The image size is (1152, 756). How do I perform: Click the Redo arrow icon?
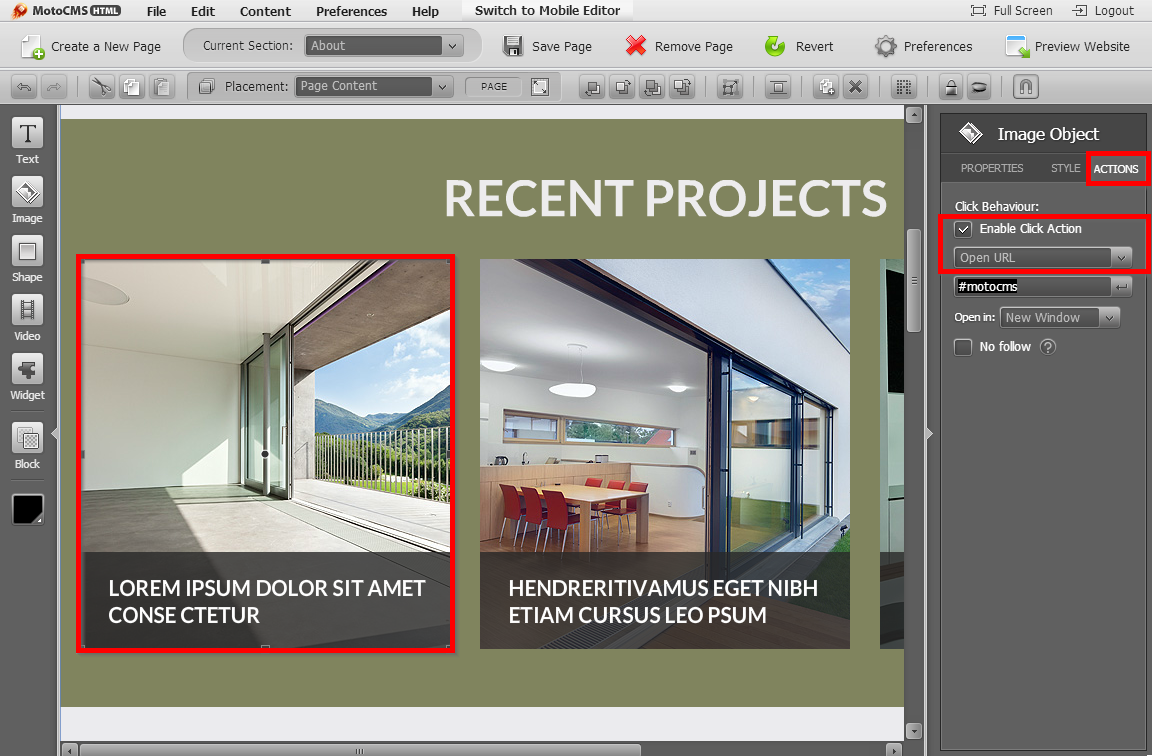pyautogui.click(x=54, y=87)
